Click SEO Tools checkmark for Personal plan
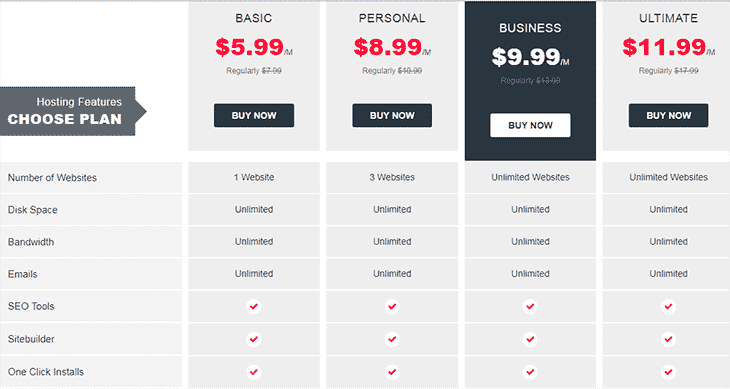The height and width of the screenshot is (389, 730). 392,307
